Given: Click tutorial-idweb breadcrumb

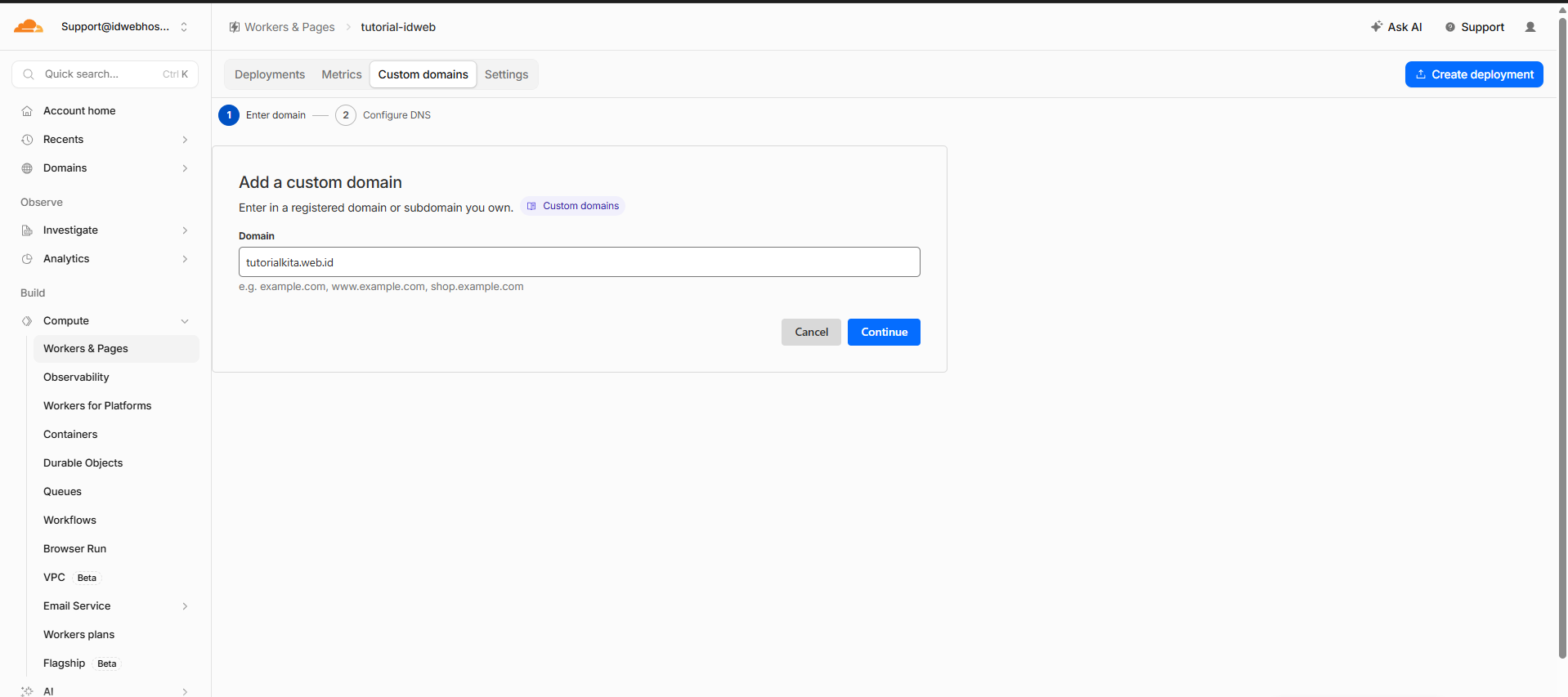Looking at the screenshot, I should coord(398,27).
